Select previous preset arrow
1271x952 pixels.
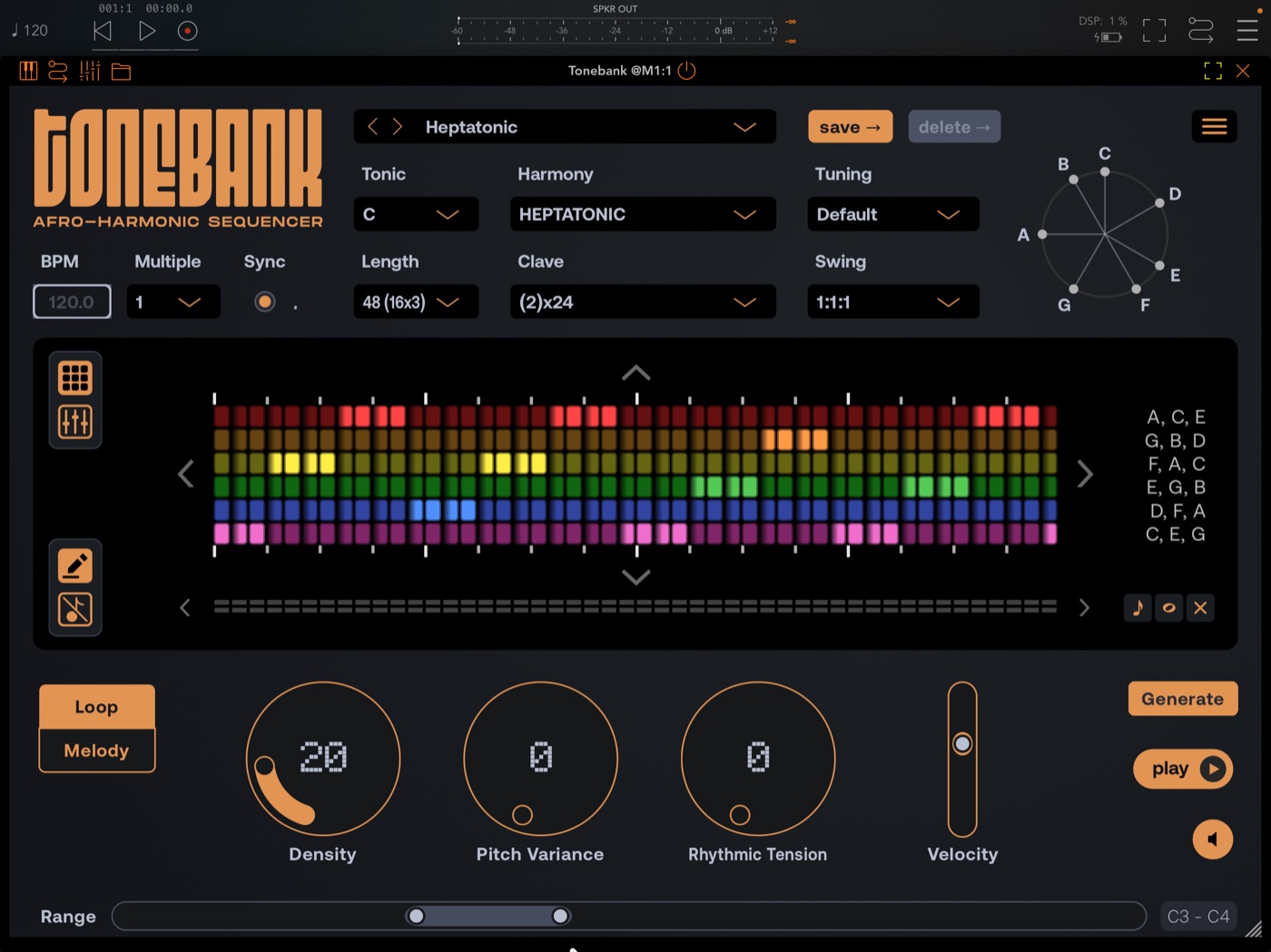tap(372, 127)
